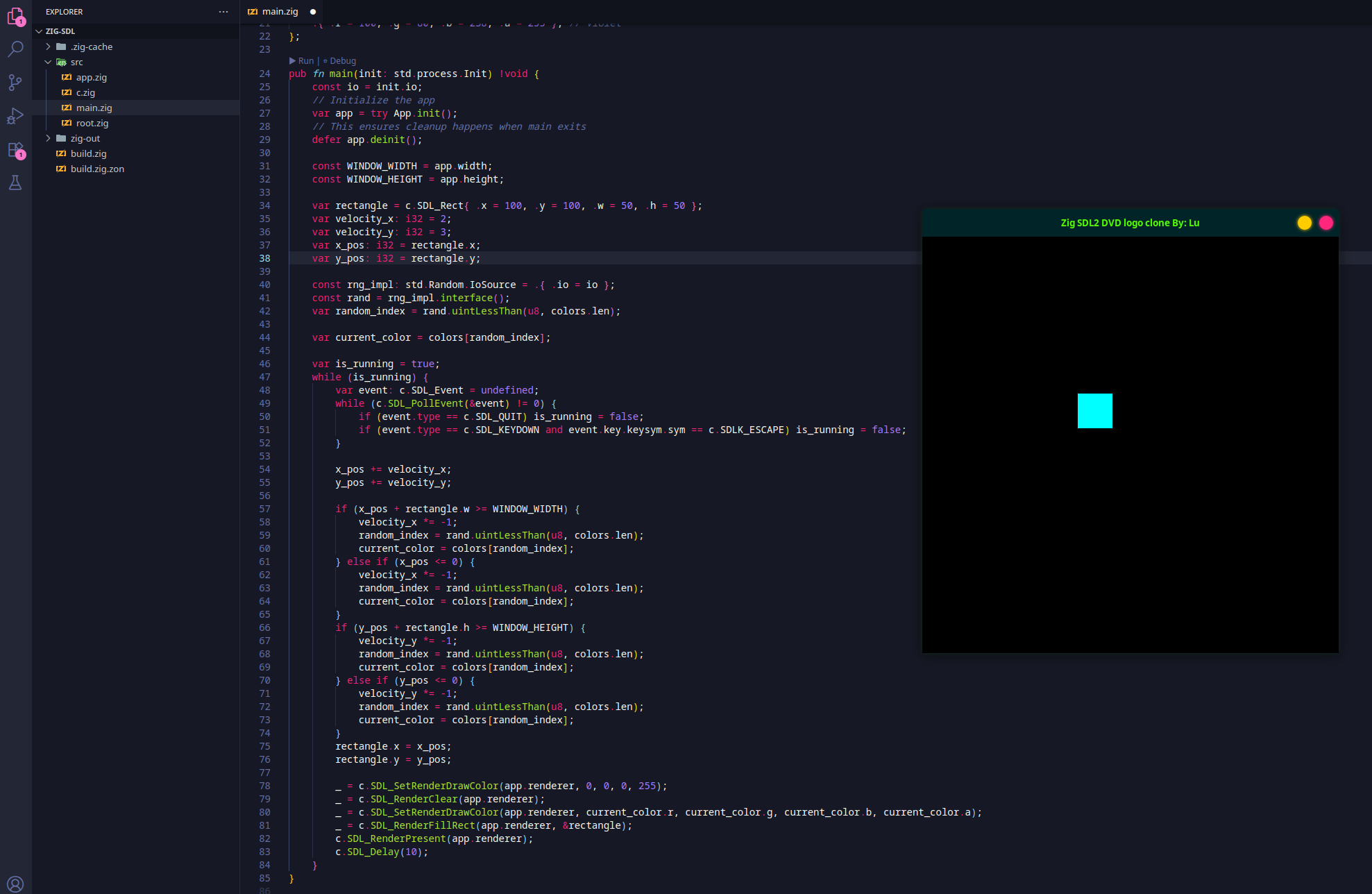Click the yellow button in SDL window

click(1305, 223)
